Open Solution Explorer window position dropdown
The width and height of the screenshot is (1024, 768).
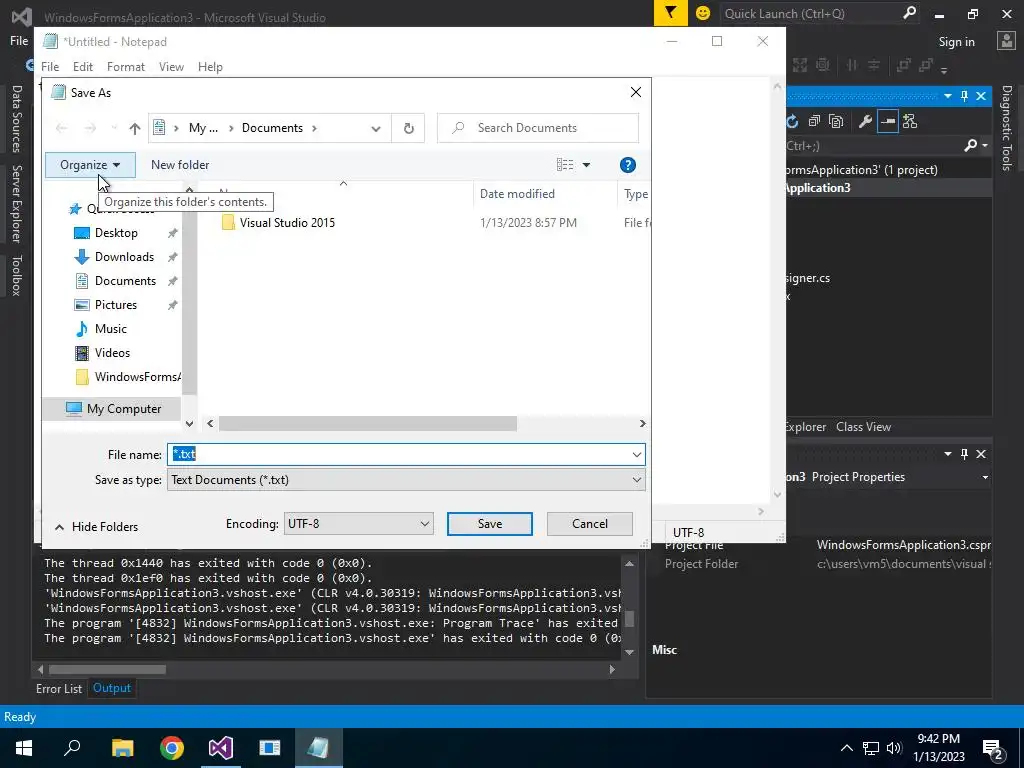948,96
